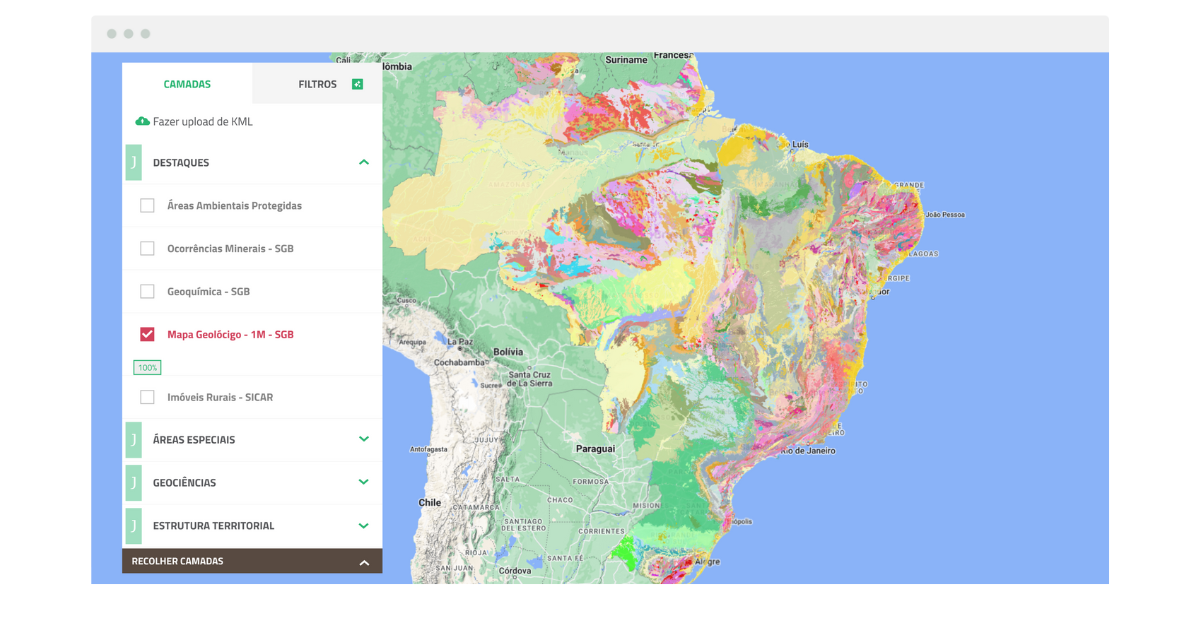Expand the GEOCIÊNCIAS section chevron
Viewport: 1200px width, 627px height.
pos(364,482)
